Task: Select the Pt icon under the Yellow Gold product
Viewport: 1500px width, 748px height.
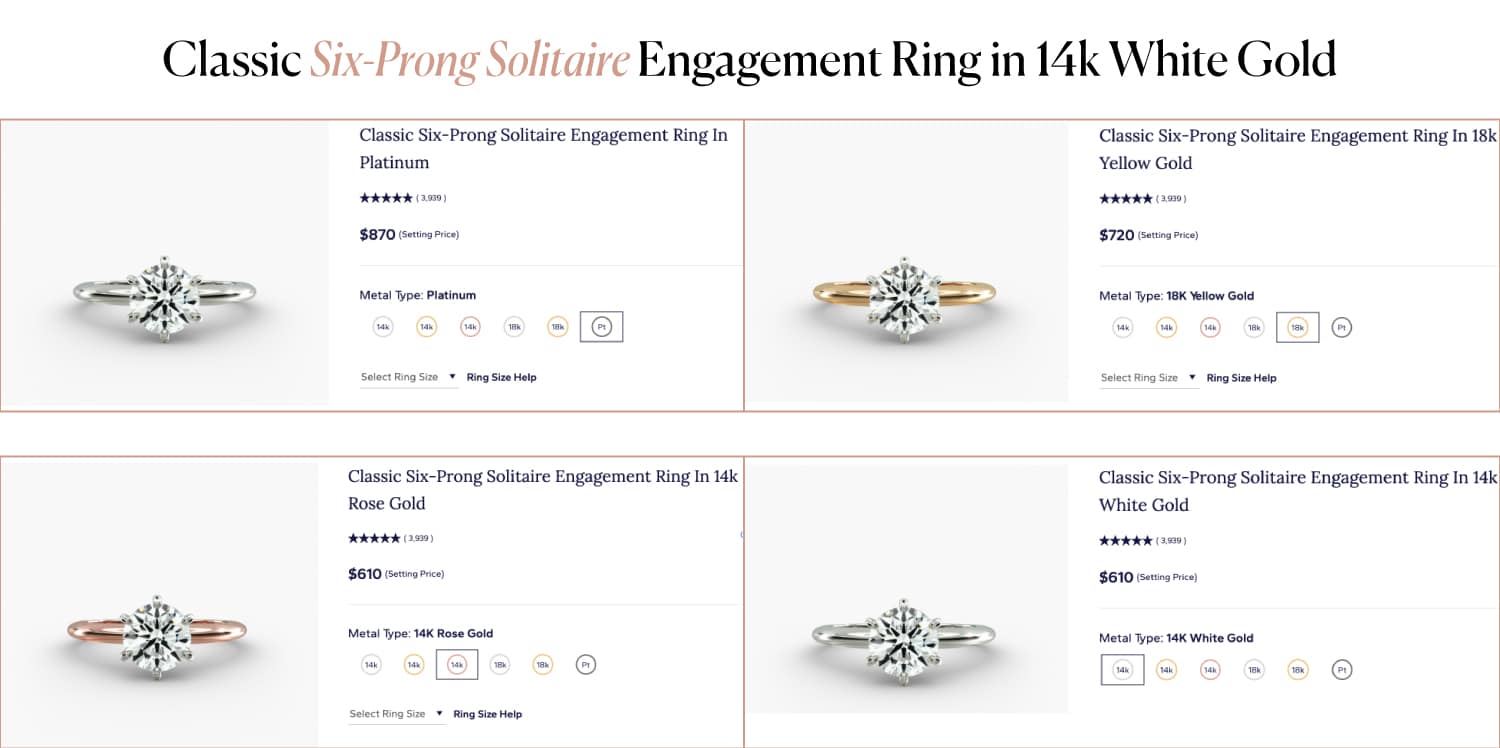Action: (1341, 327)
